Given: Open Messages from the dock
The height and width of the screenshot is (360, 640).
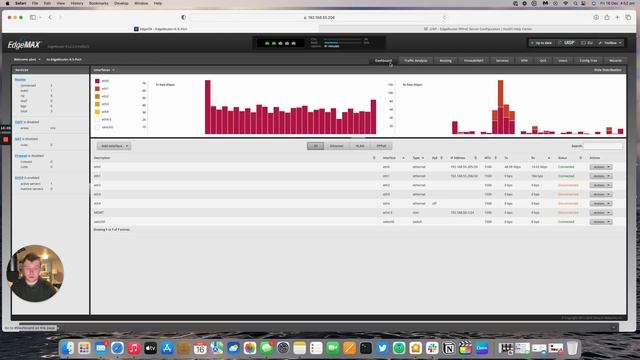Looking at the screenshot, I should coord(267,348).
